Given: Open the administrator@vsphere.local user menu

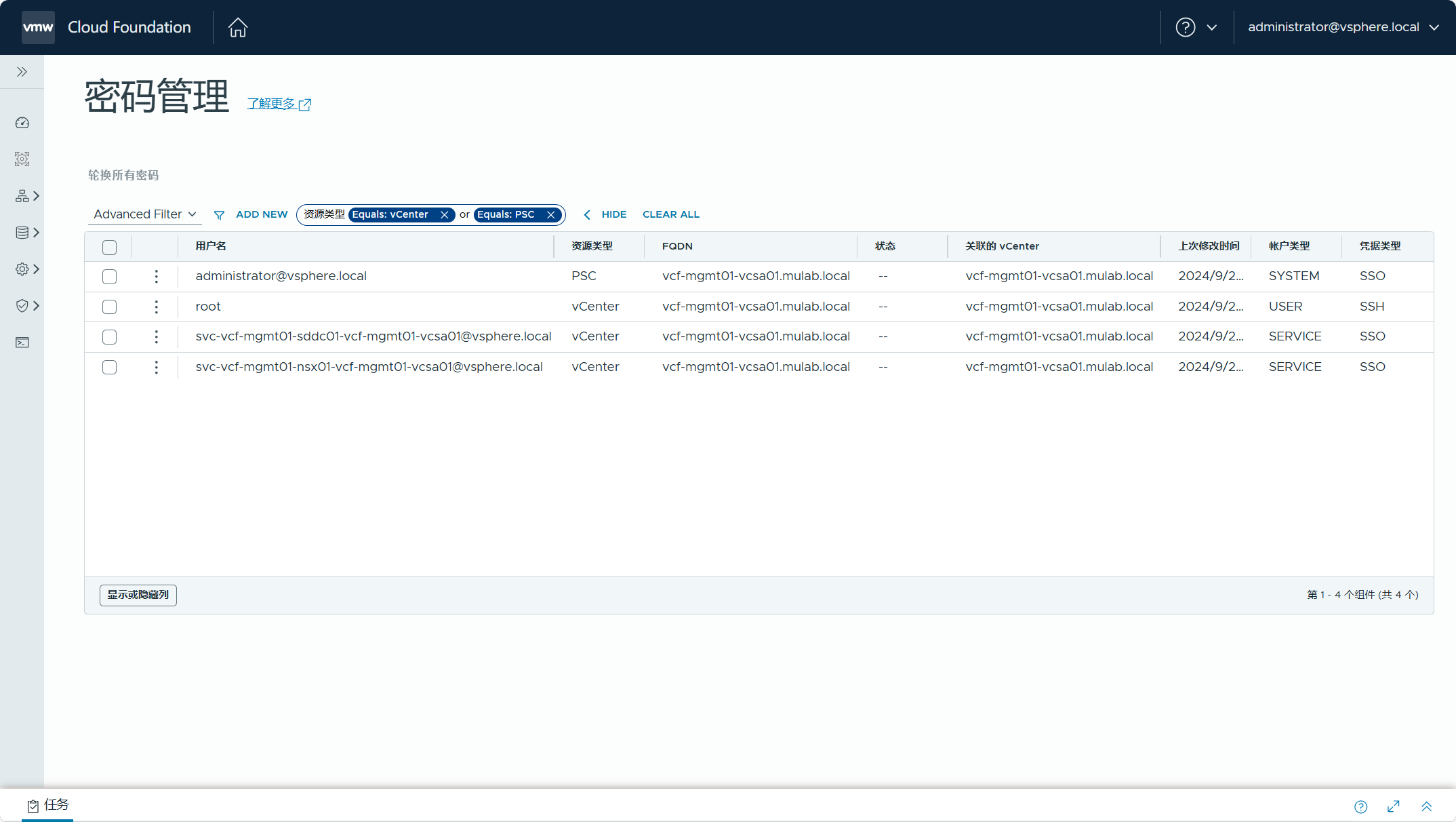Looking at the screenshot, I should pos(1343,27).
